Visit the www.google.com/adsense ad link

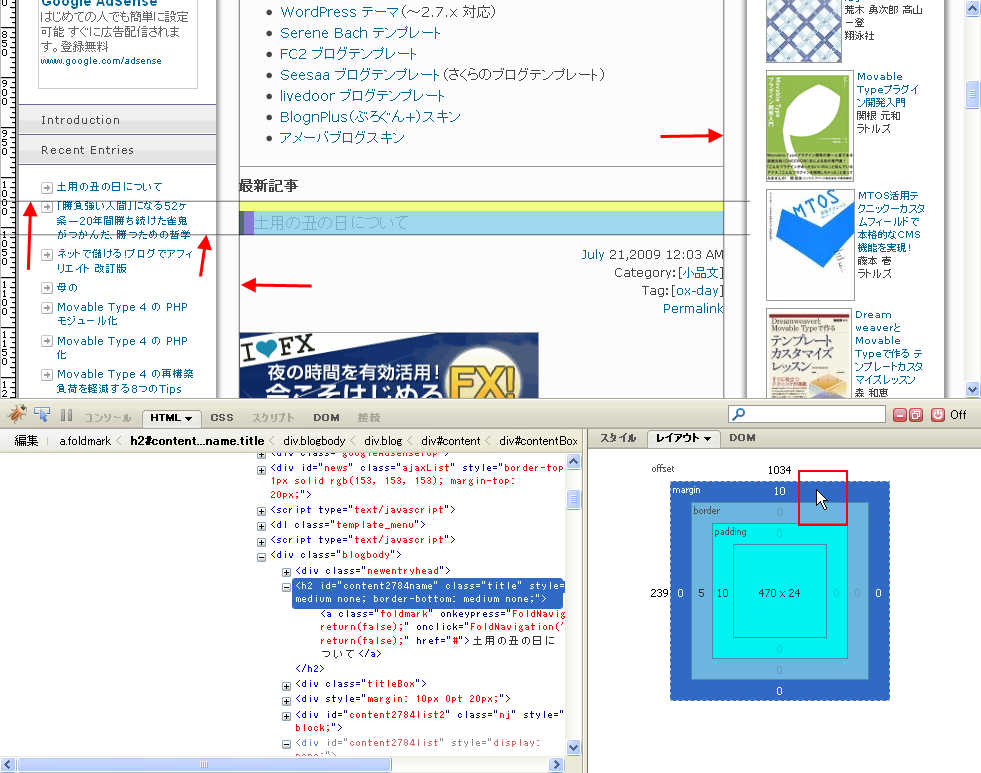(101, 61)
